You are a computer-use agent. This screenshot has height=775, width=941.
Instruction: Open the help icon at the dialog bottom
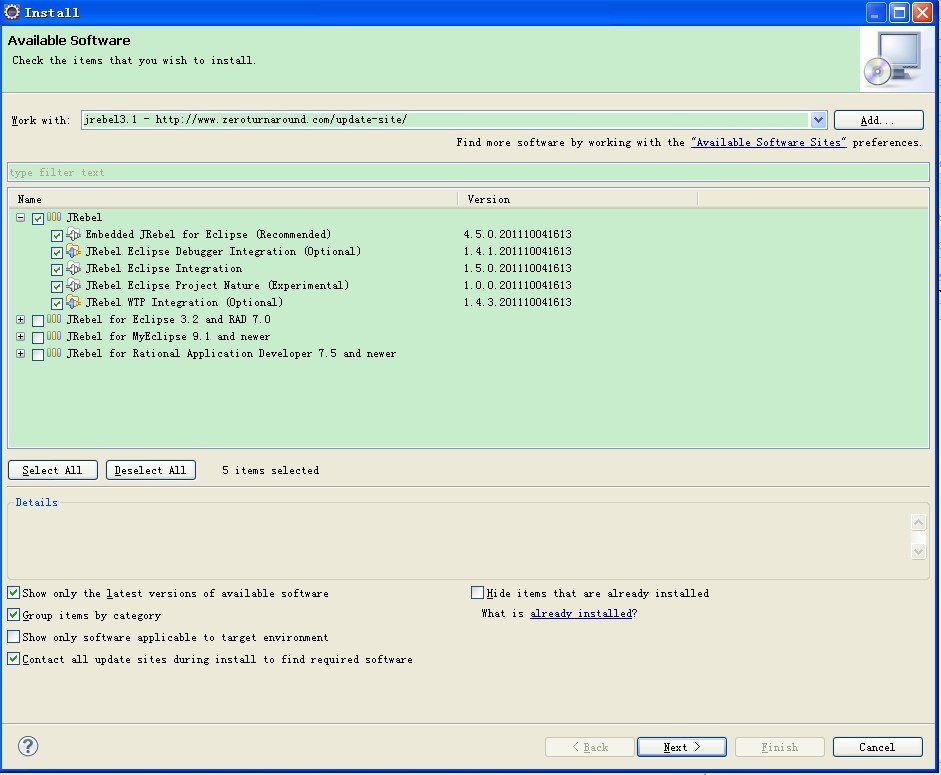28,746
